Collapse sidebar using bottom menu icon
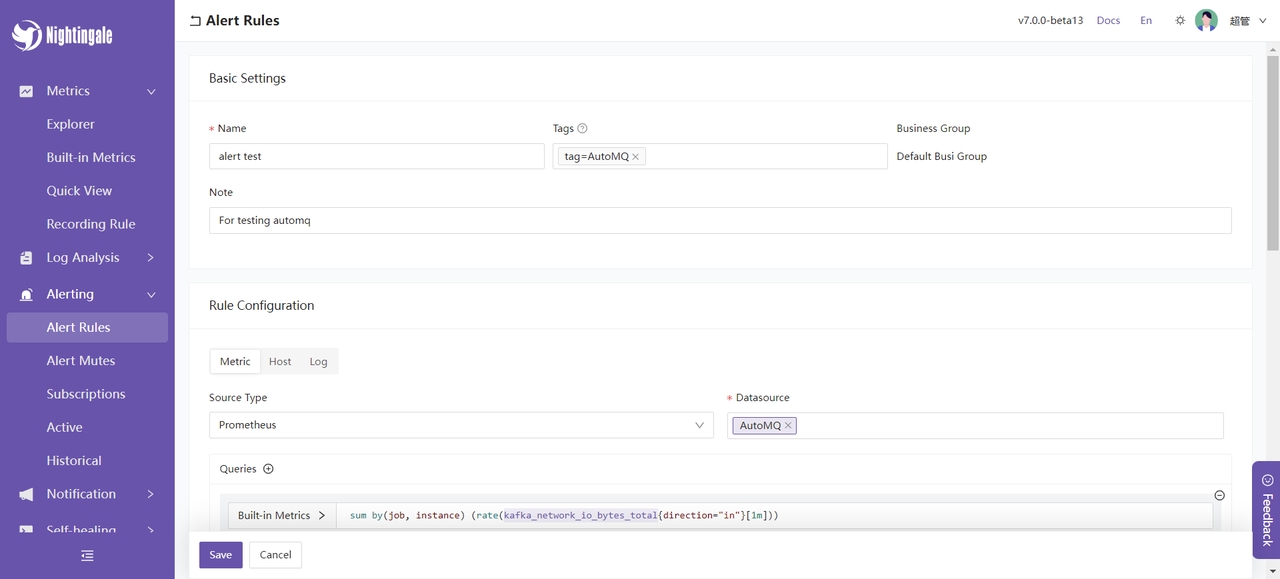This screenshot has height=579, width=1280. click(87, 555)
